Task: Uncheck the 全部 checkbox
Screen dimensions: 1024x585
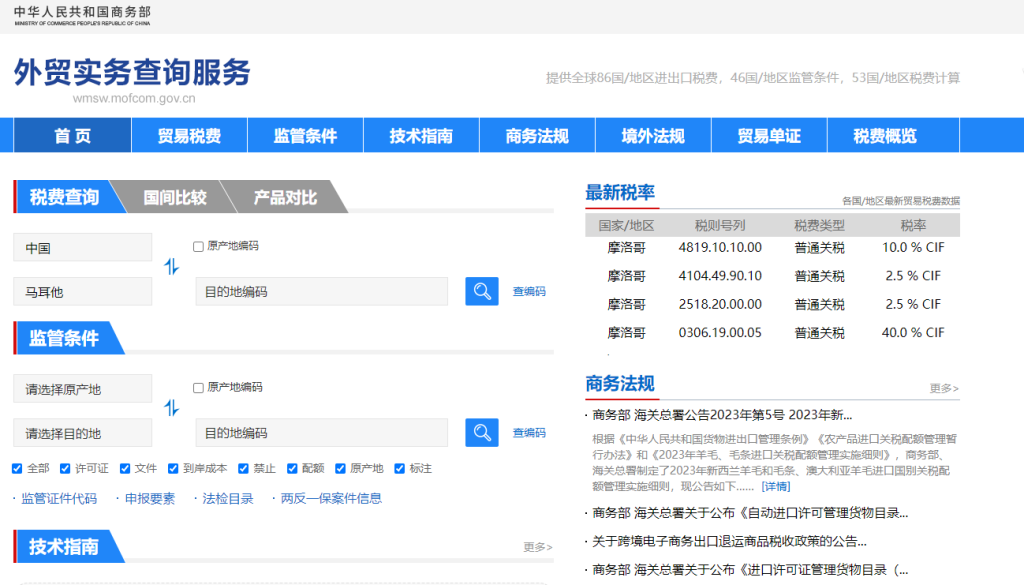Action: (17, 468)
